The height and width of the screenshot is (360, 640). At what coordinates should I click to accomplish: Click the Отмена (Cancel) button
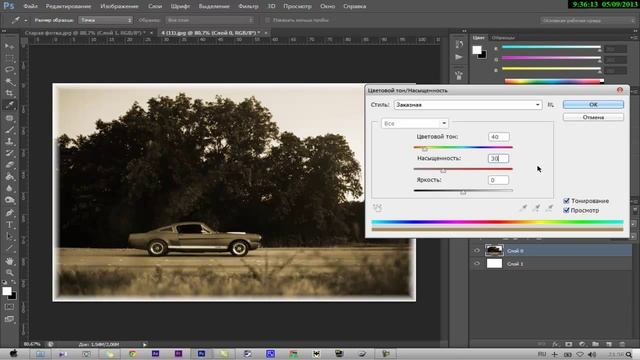click(593, 117)
